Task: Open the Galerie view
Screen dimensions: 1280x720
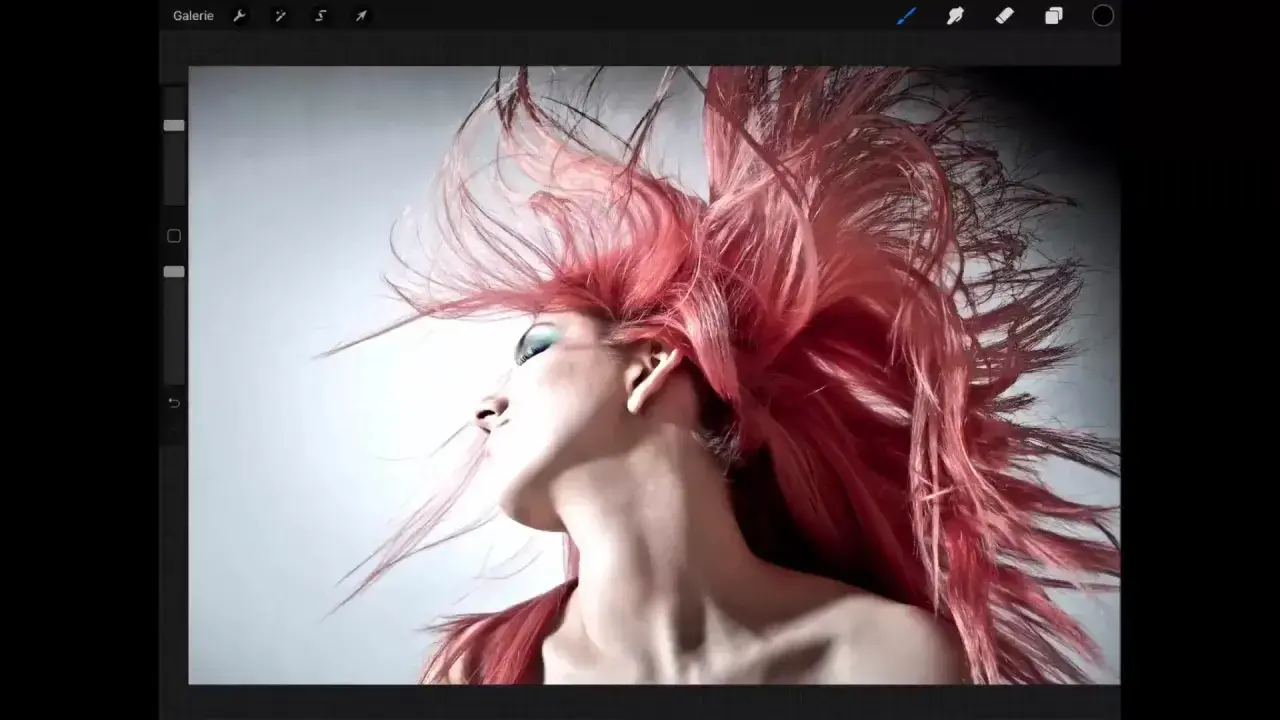Action: 193,16
